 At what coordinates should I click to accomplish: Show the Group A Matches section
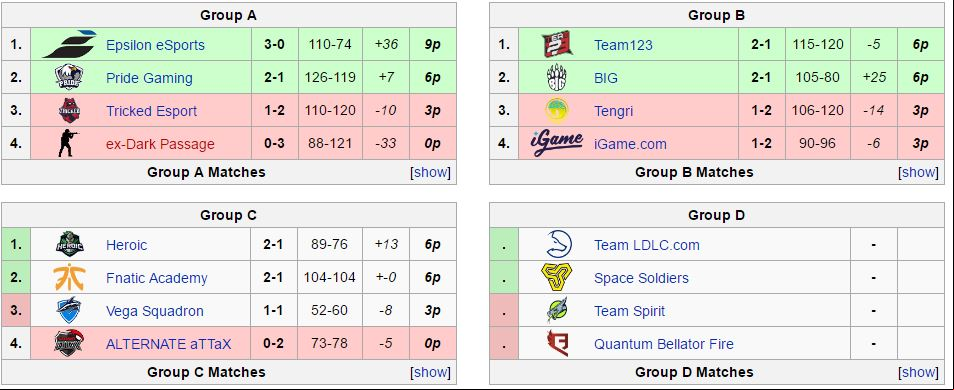[431, 172]
